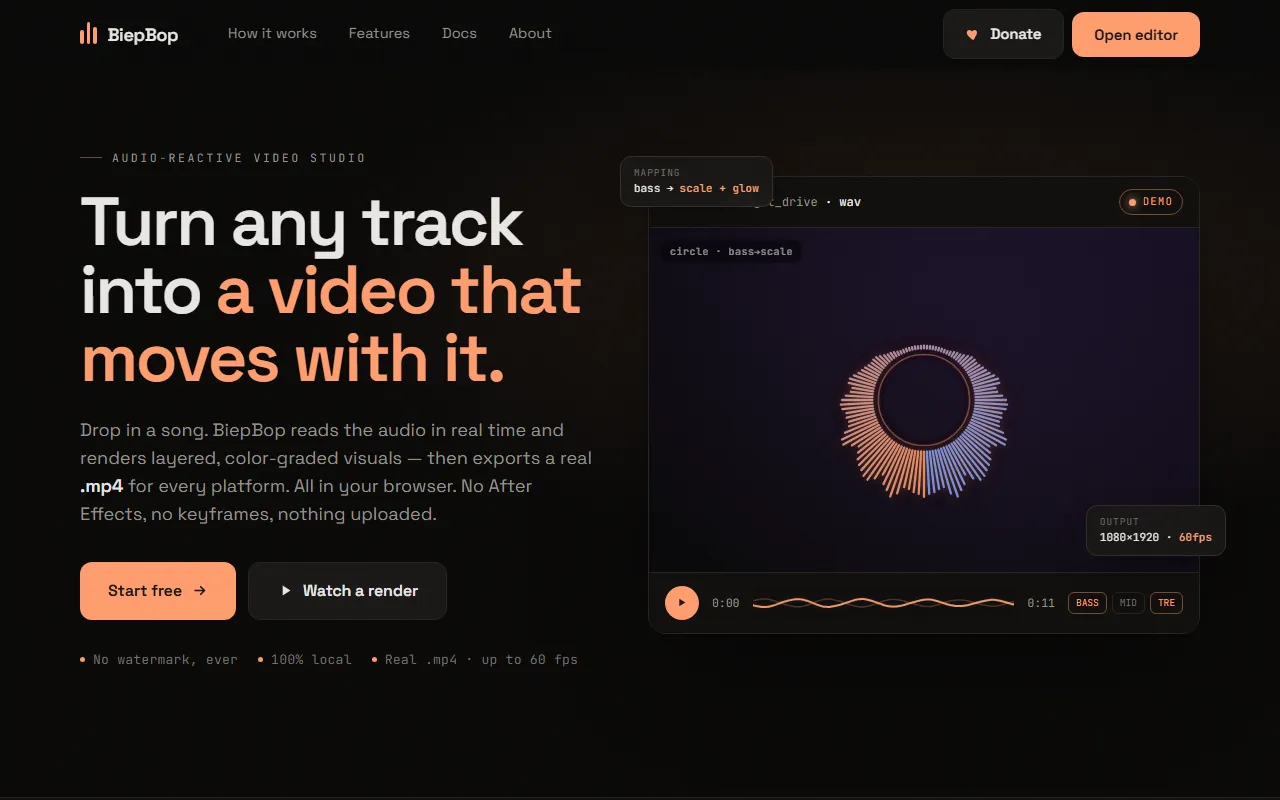Click the bold .mp4 word in description
The image size is (1280, 800).
click(x=102, y=487)
